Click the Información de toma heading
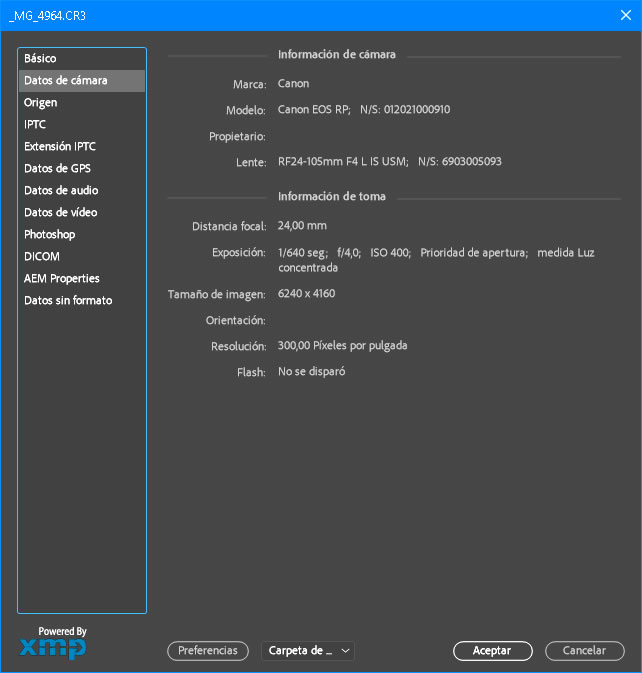The width and height of the screenshot is (642, 673). pyautogui.click(x=332, y=196)
